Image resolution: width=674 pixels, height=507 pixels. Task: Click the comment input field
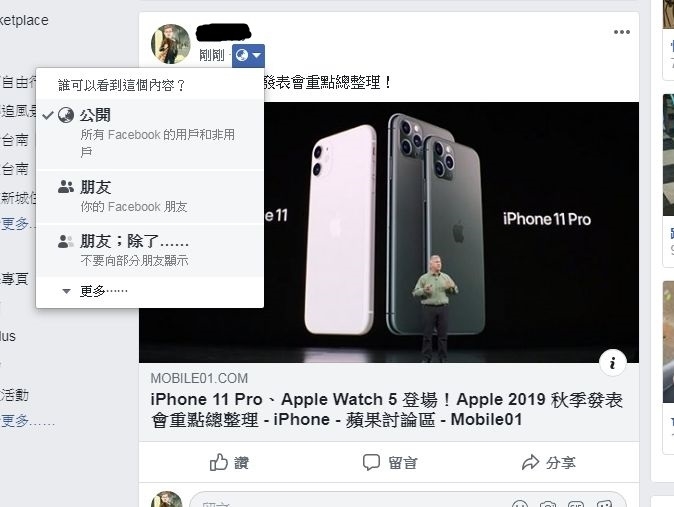point(407,501)
